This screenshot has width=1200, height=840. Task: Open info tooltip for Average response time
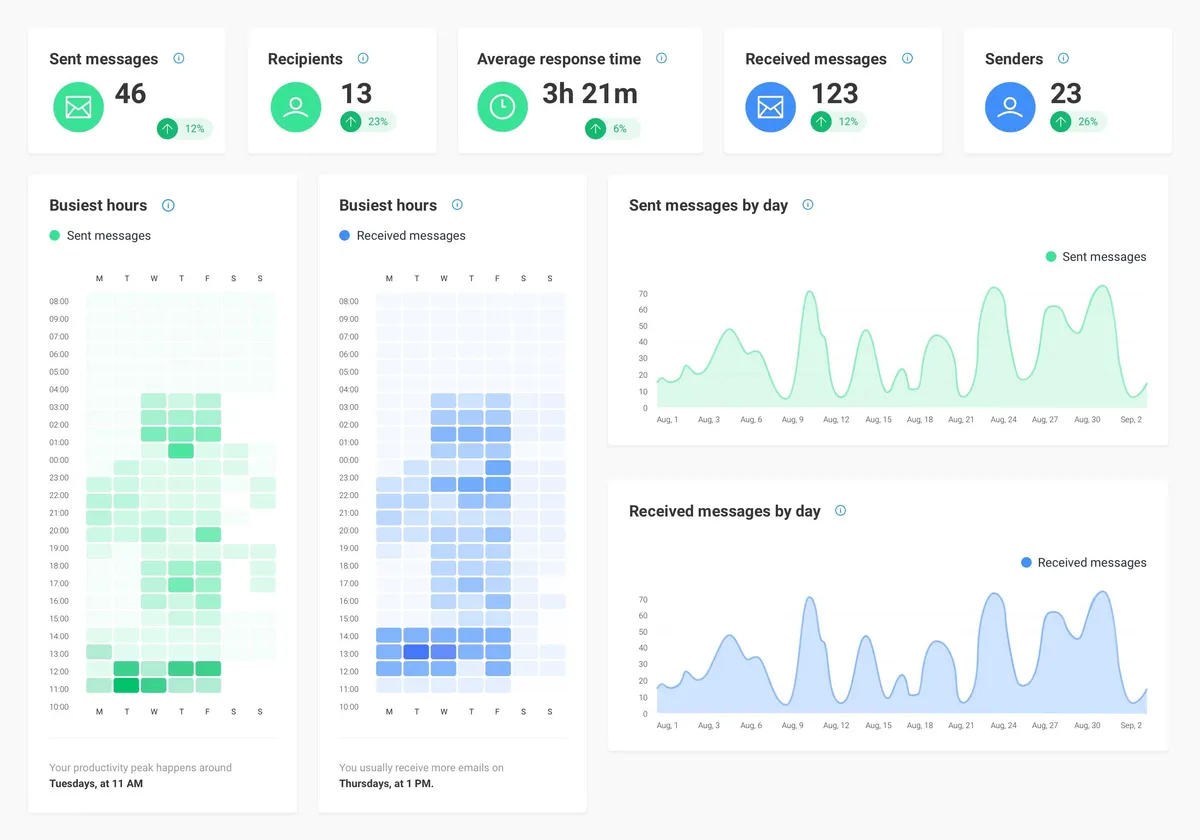click(661, 58)
